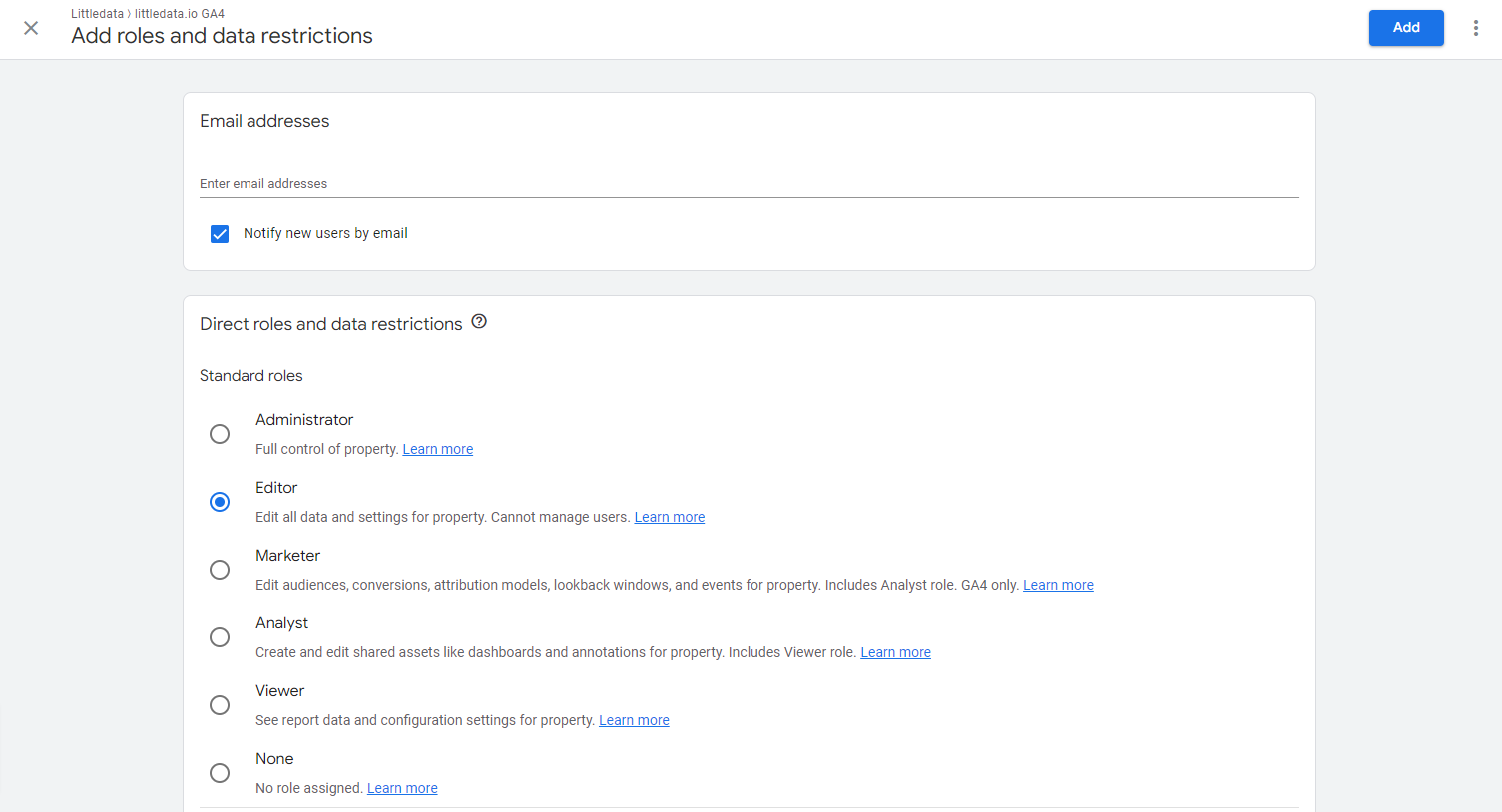Choose the Marketer role radio button
Screen dimensions: 1502x812
(x=220, y=570)
